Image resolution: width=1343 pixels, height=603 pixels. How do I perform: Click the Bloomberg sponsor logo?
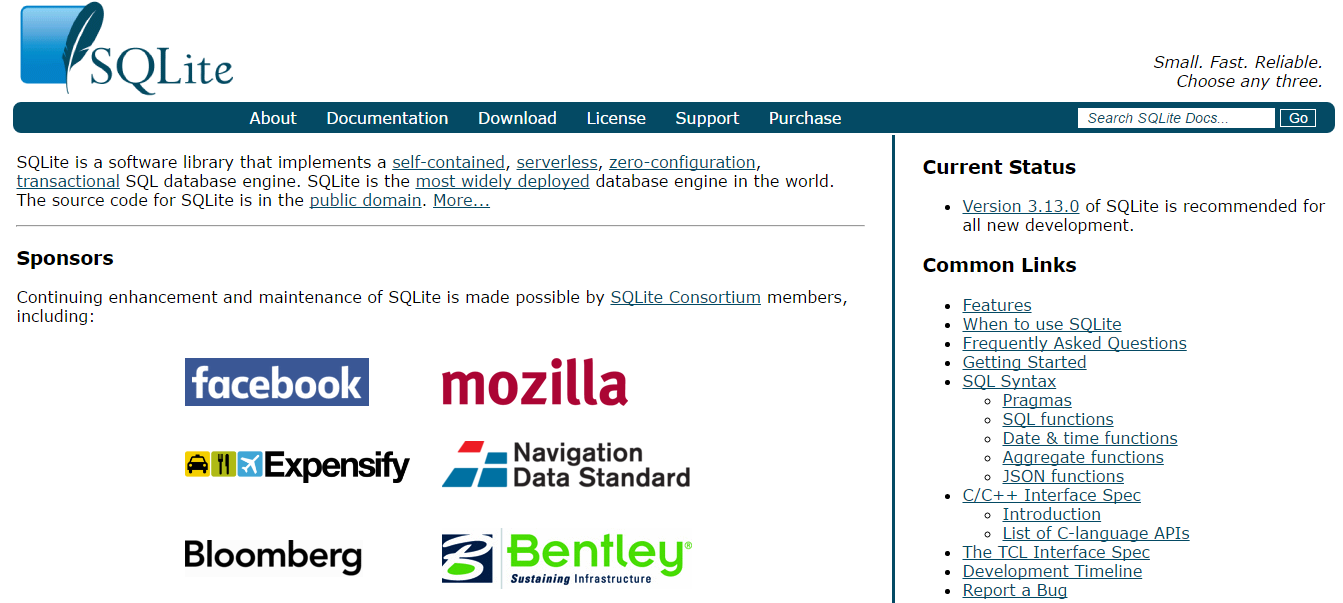[273, 557]
